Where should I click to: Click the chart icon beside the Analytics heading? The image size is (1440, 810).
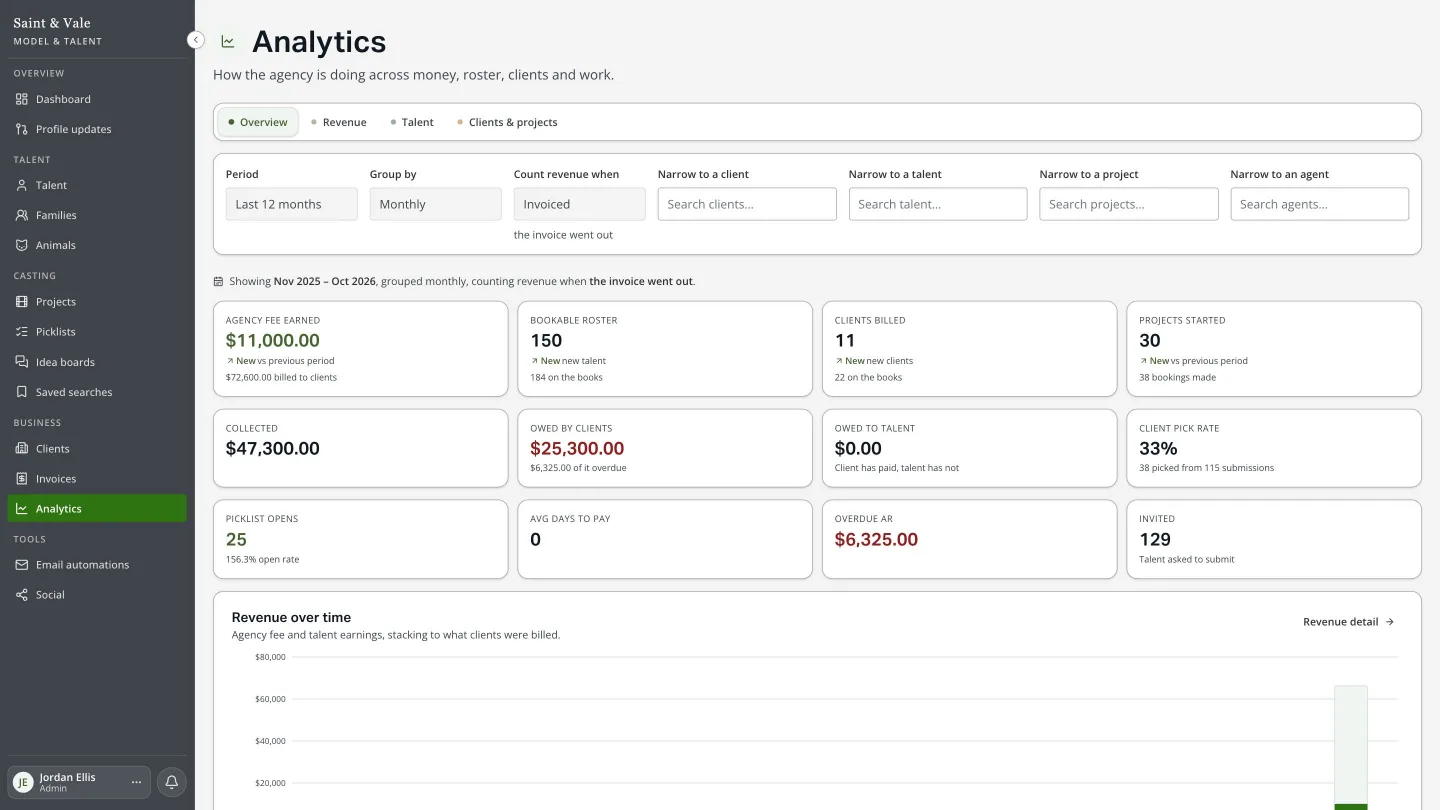tap(228, 42)
